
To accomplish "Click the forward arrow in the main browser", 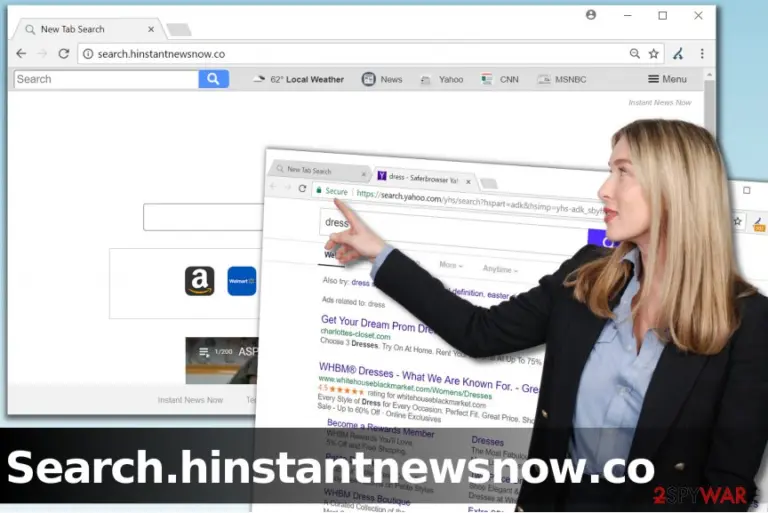I will coord(42,53).
